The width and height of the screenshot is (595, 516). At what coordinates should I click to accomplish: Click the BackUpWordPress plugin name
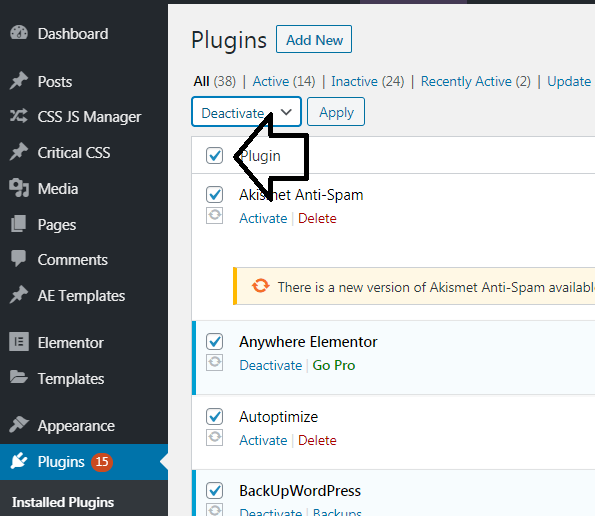(300, 491)
